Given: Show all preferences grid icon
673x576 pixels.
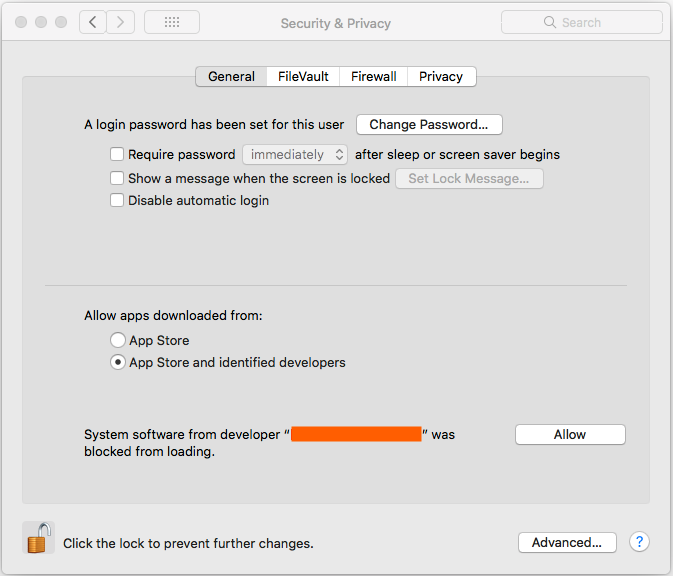Looking at the screenshot, I should click(x=171, y=22).
